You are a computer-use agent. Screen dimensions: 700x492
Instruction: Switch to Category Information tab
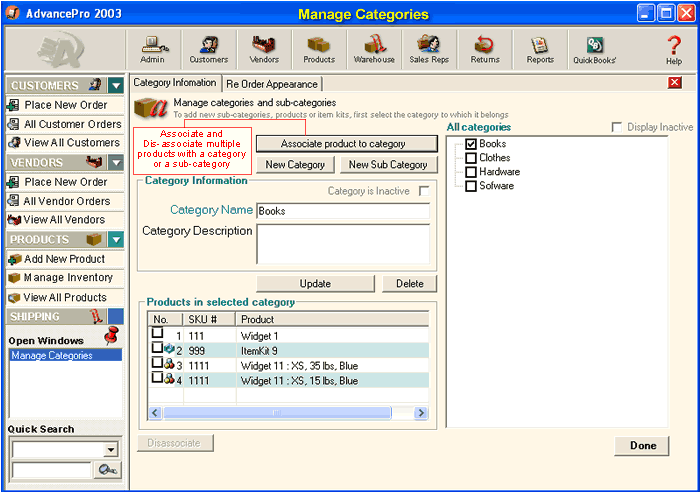coord(175,83)
